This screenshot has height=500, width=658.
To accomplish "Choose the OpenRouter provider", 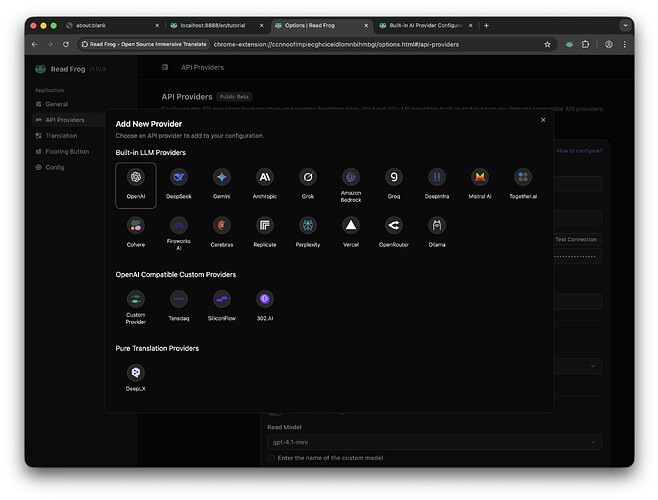I will point(394,233).
